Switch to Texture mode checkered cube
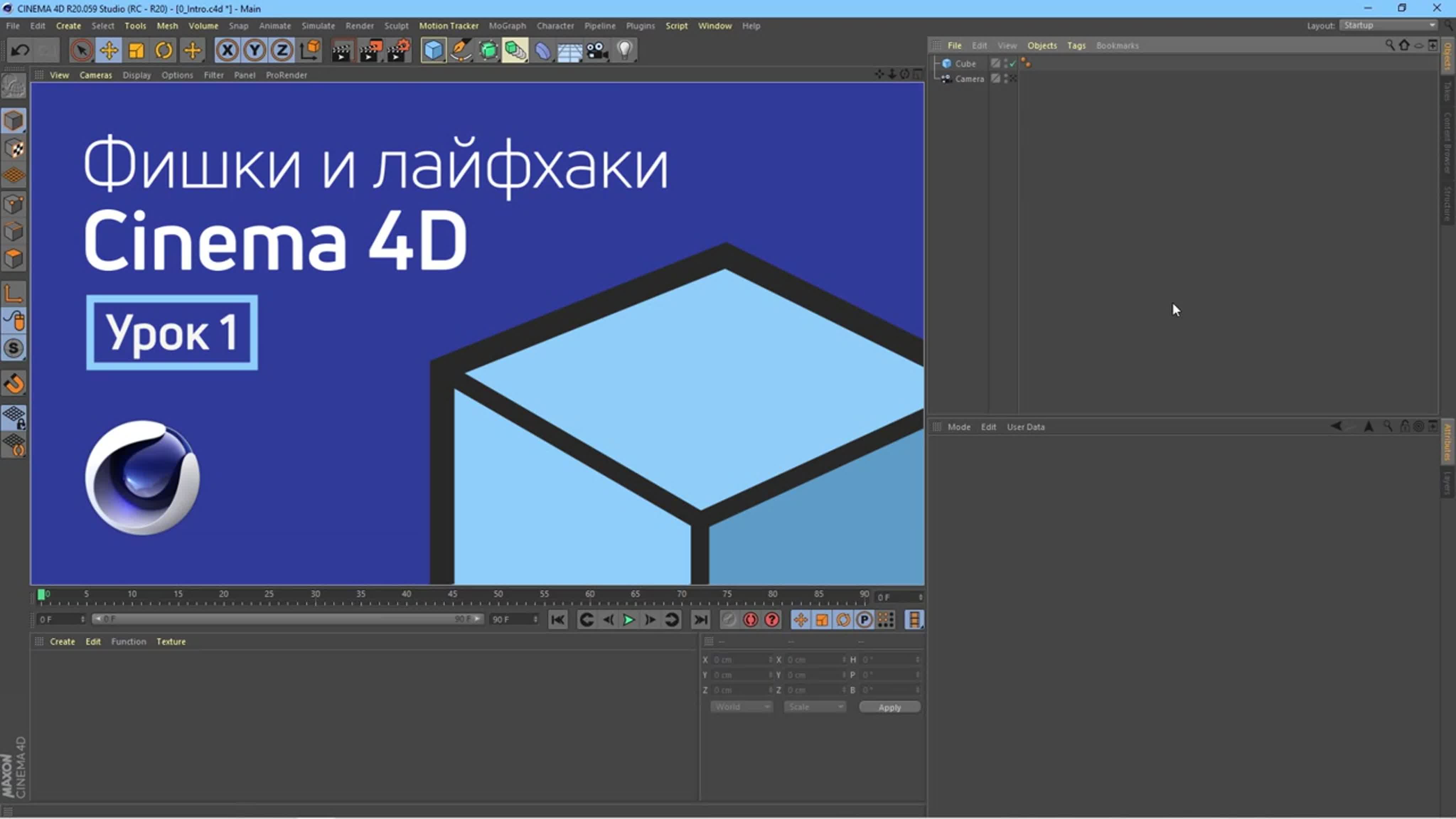This screenshot has height=819, width=1456. (14, 149)
